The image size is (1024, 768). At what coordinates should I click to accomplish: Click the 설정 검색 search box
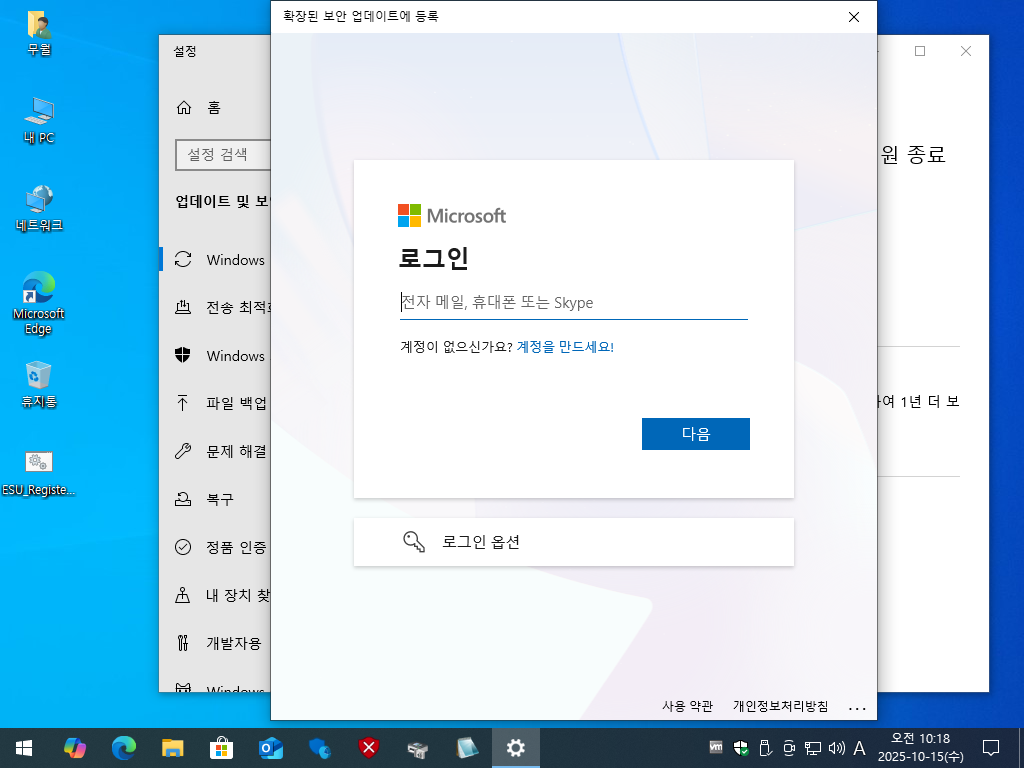[x=223, y=155]
